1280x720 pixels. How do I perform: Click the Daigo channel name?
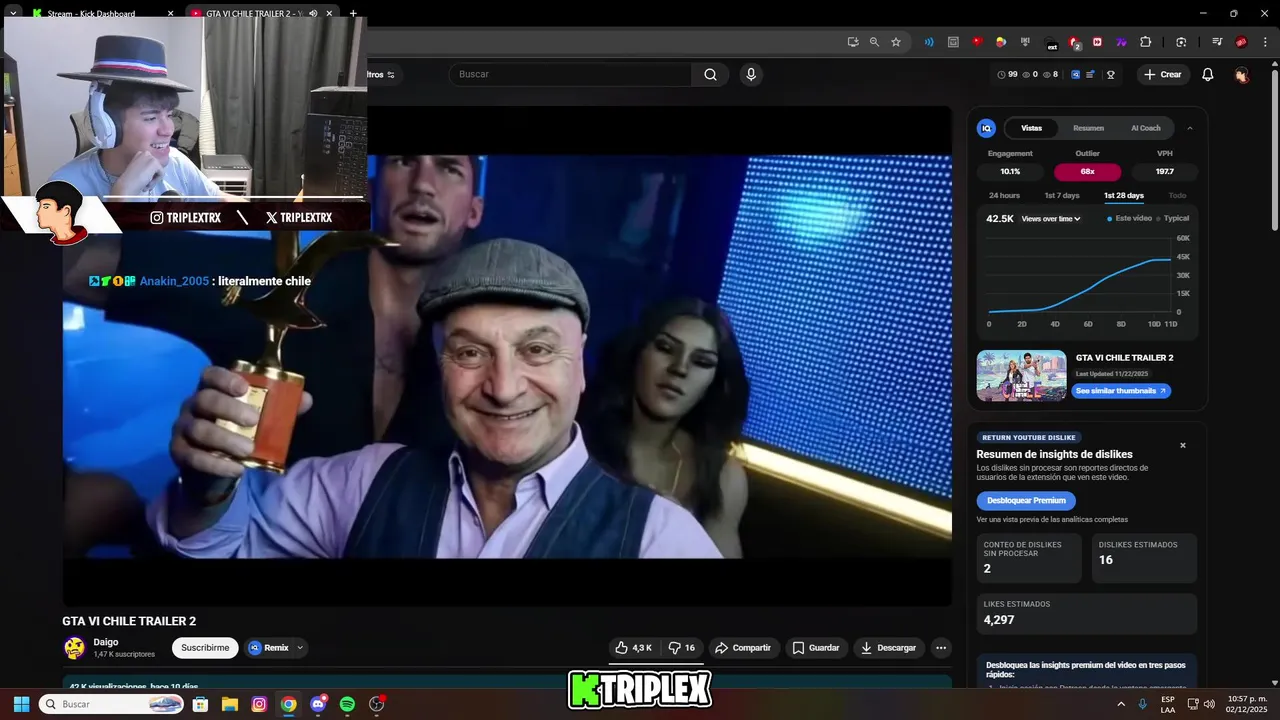[x=106, y=642]
